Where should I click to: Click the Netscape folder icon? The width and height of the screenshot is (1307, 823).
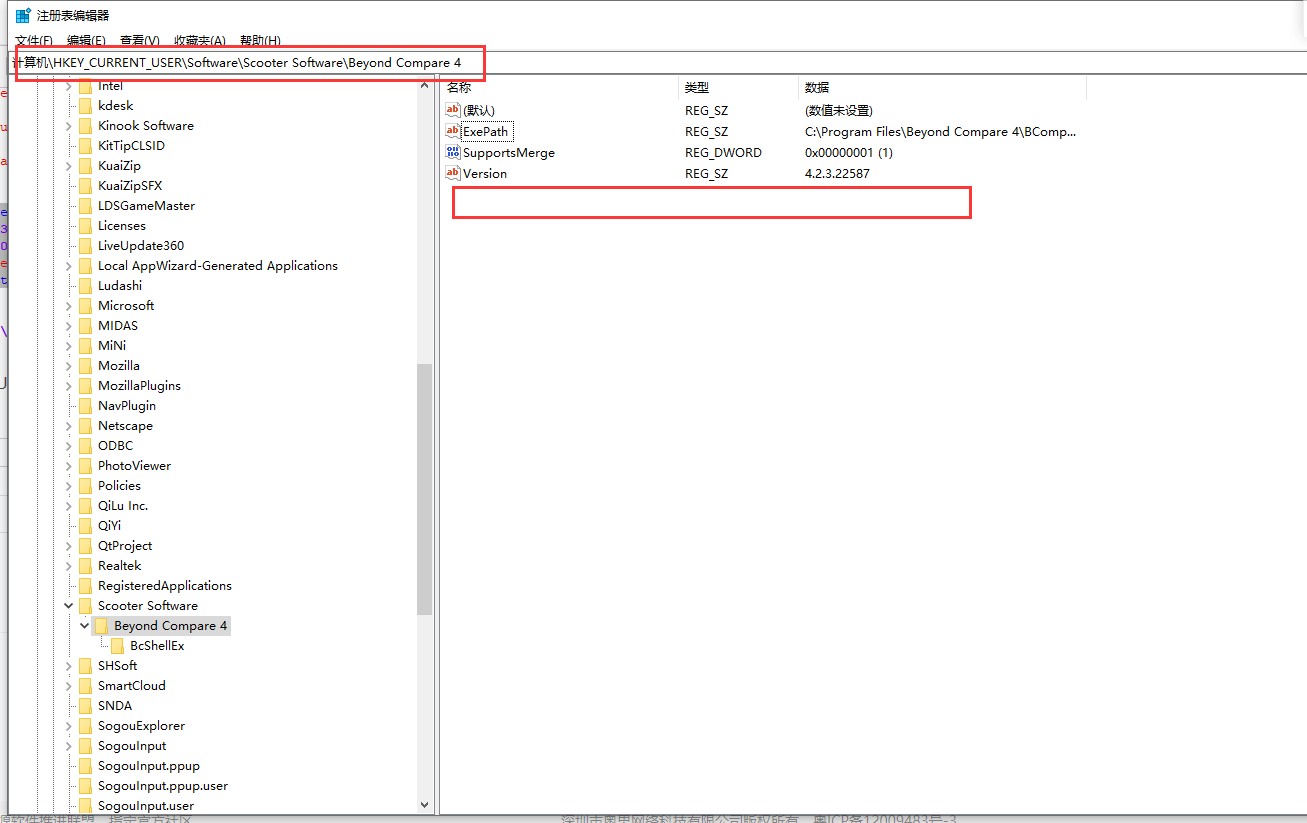85,426
